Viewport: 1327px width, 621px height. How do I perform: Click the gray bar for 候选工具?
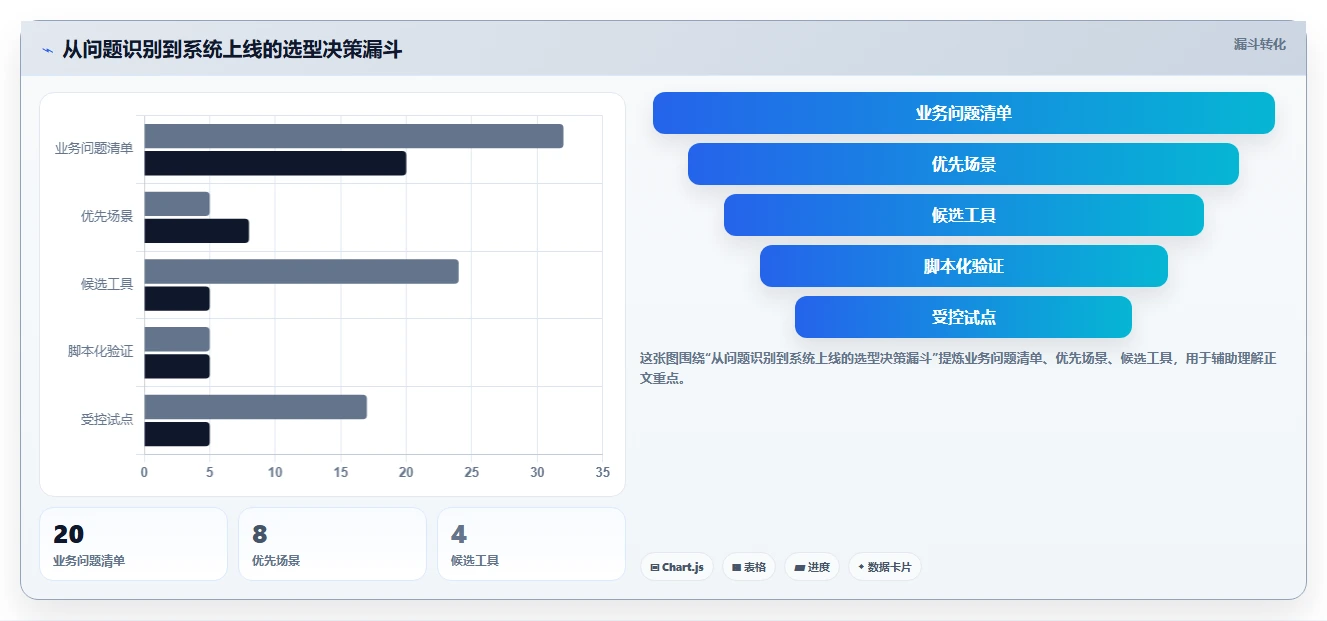tap(301, 271)
